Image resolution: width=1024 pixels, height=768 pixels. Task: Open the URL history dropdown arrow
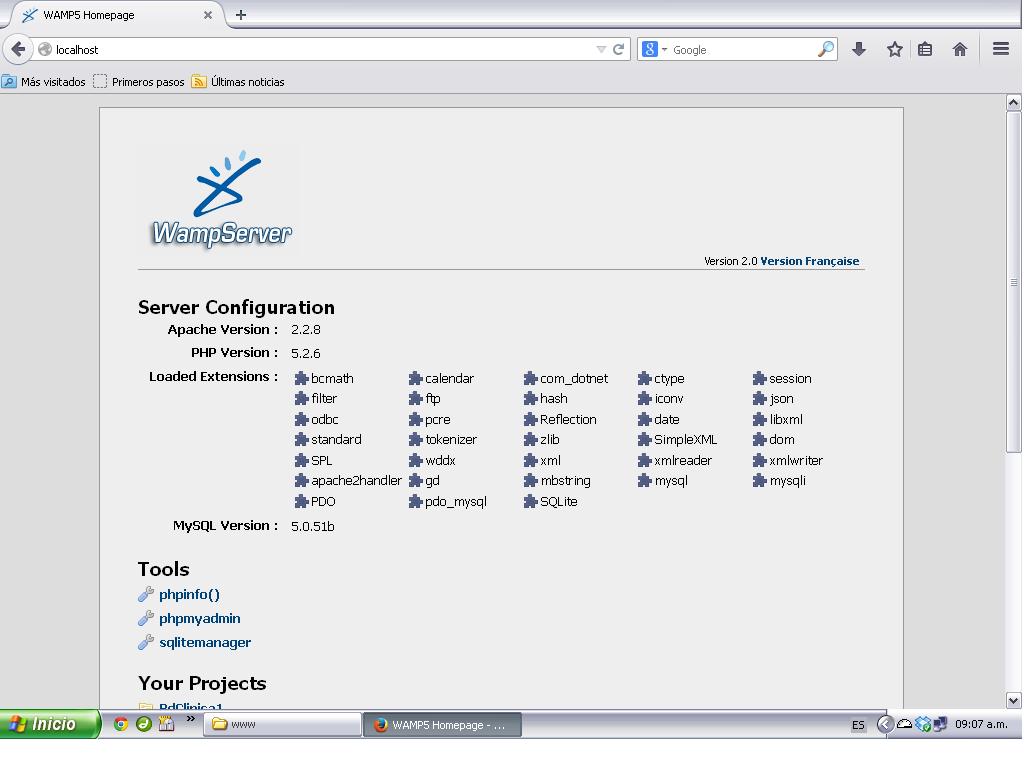[601, 50]
